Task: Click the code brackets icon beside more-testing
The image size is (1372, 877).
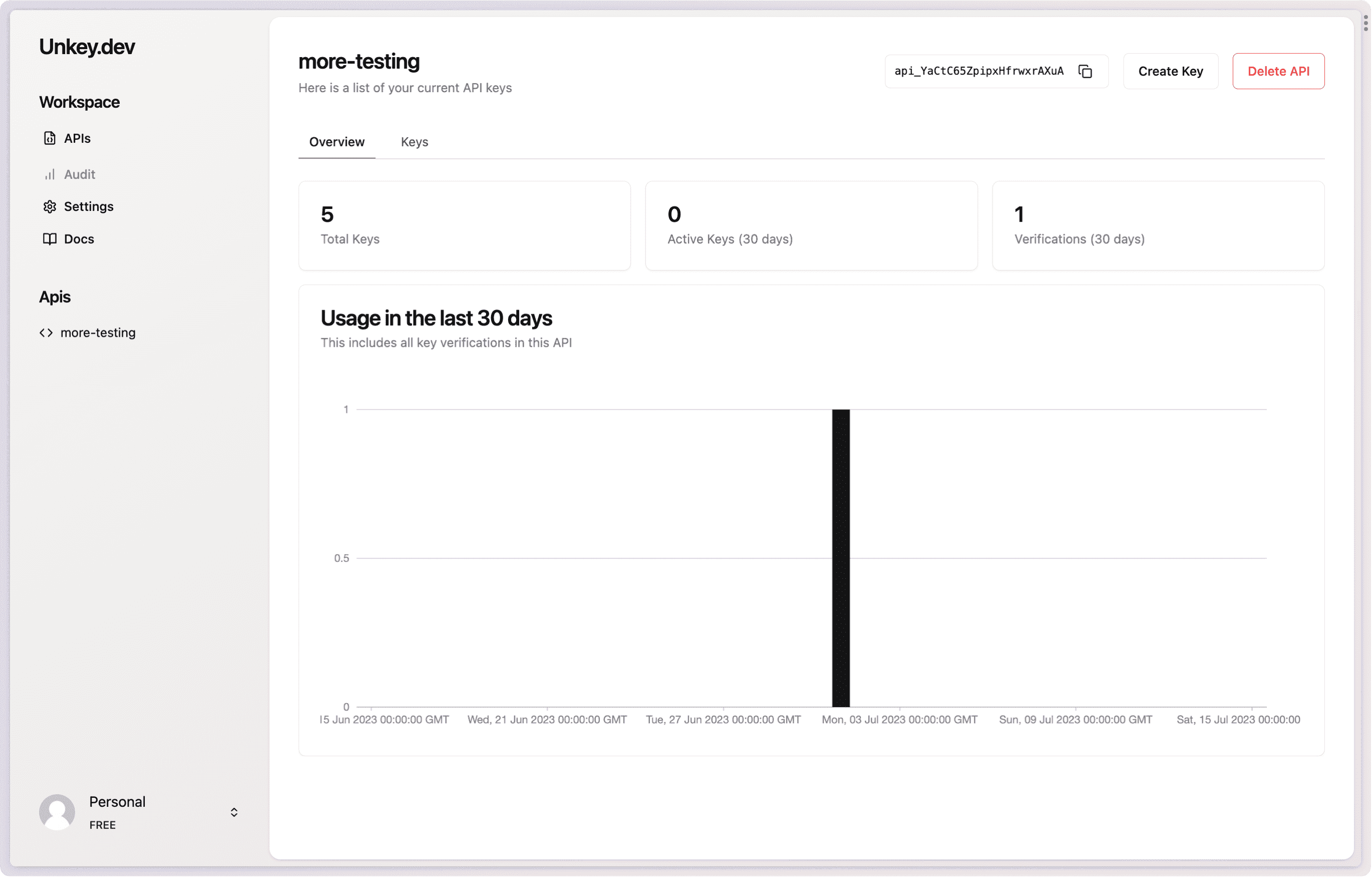Action: tap(46, 332)
